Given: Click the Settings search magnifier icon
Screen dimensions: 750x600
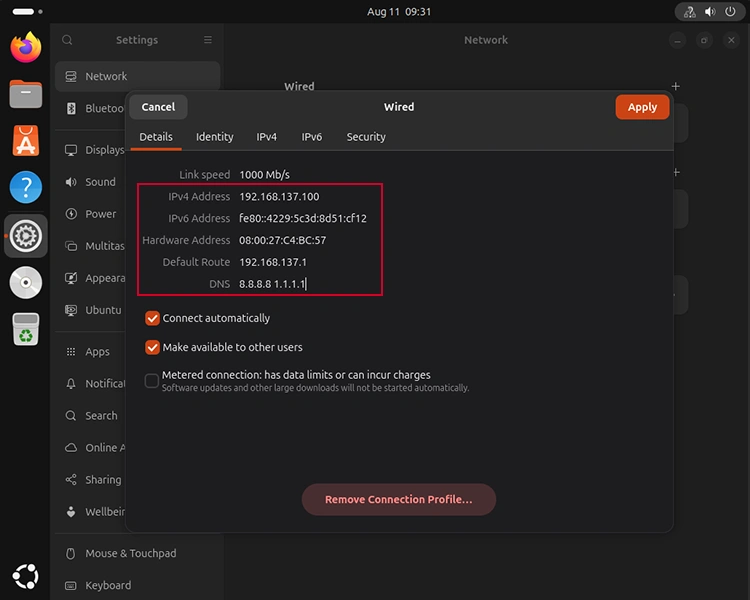Looking at the screenshot, I should coord(67,40).
